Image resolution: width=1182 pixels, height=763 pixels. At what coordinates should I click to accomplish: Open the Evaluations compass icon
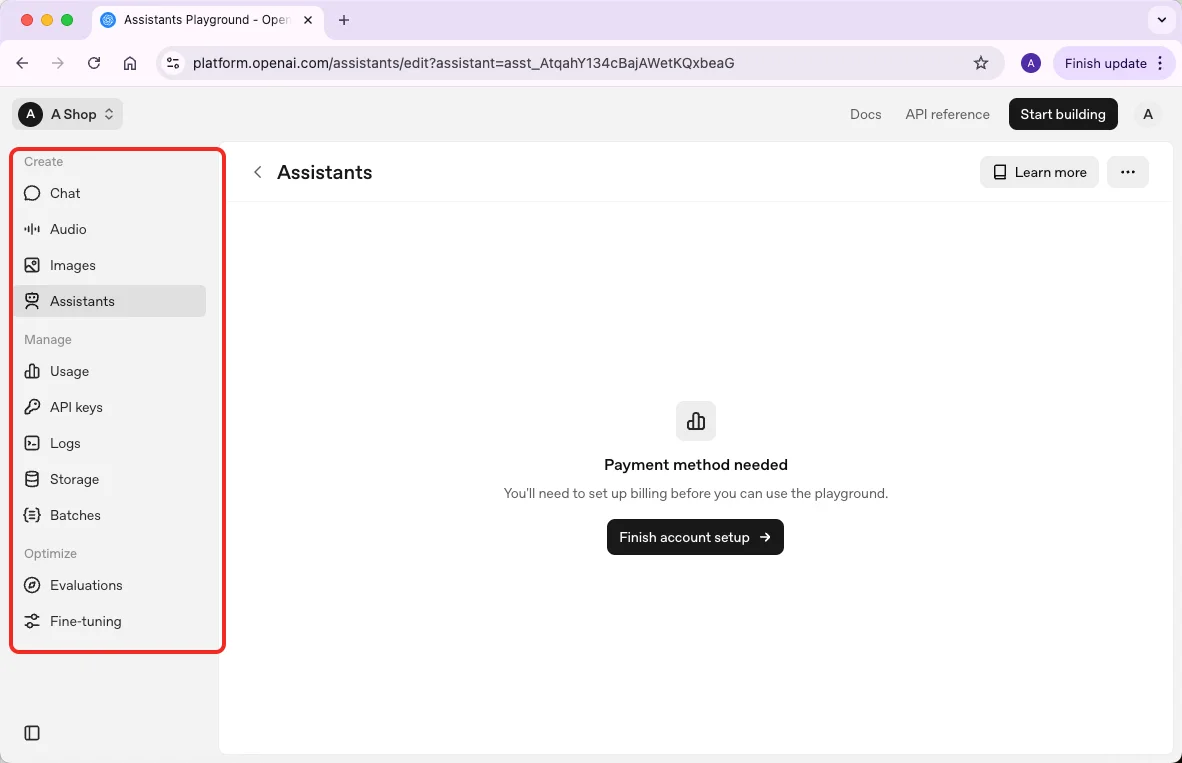click(32, 585)
